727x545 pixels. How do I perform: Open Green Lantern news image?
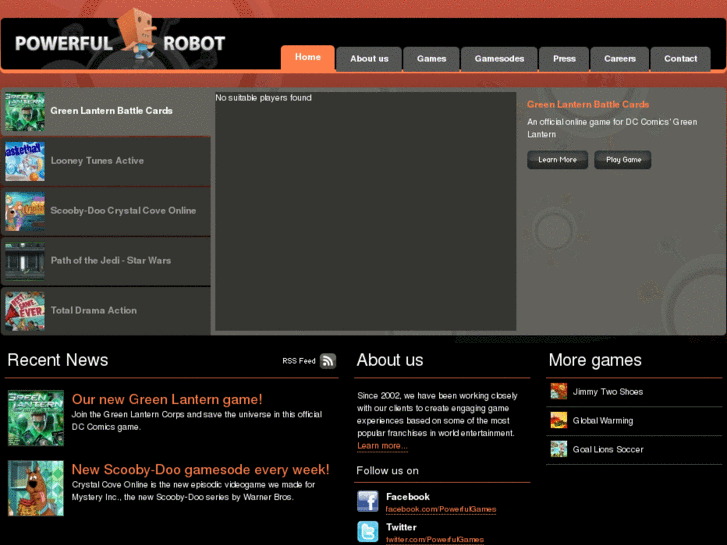click(x=36, y=418)
